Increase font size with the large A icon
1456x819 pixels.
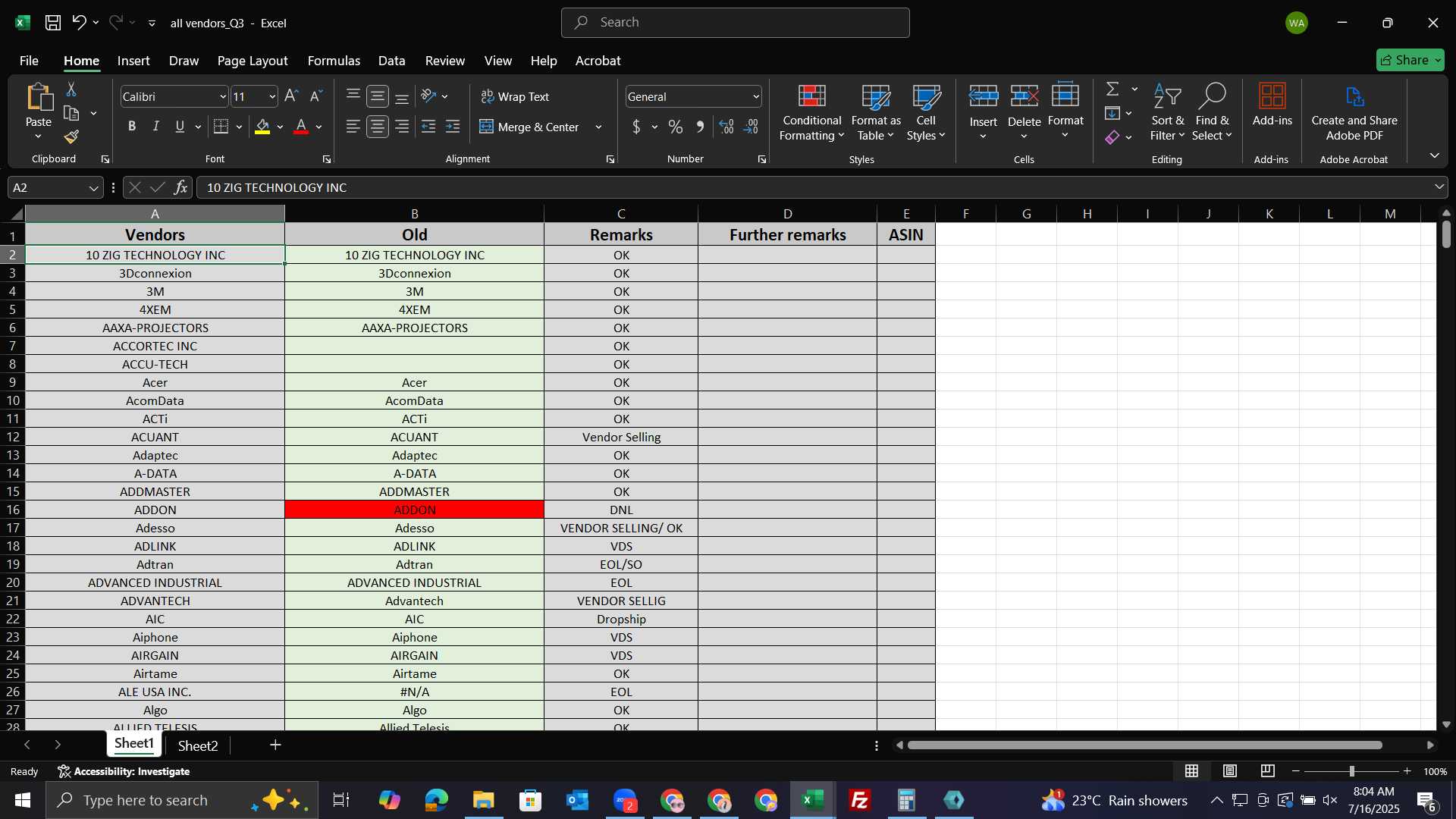click(x=291, y=96)
